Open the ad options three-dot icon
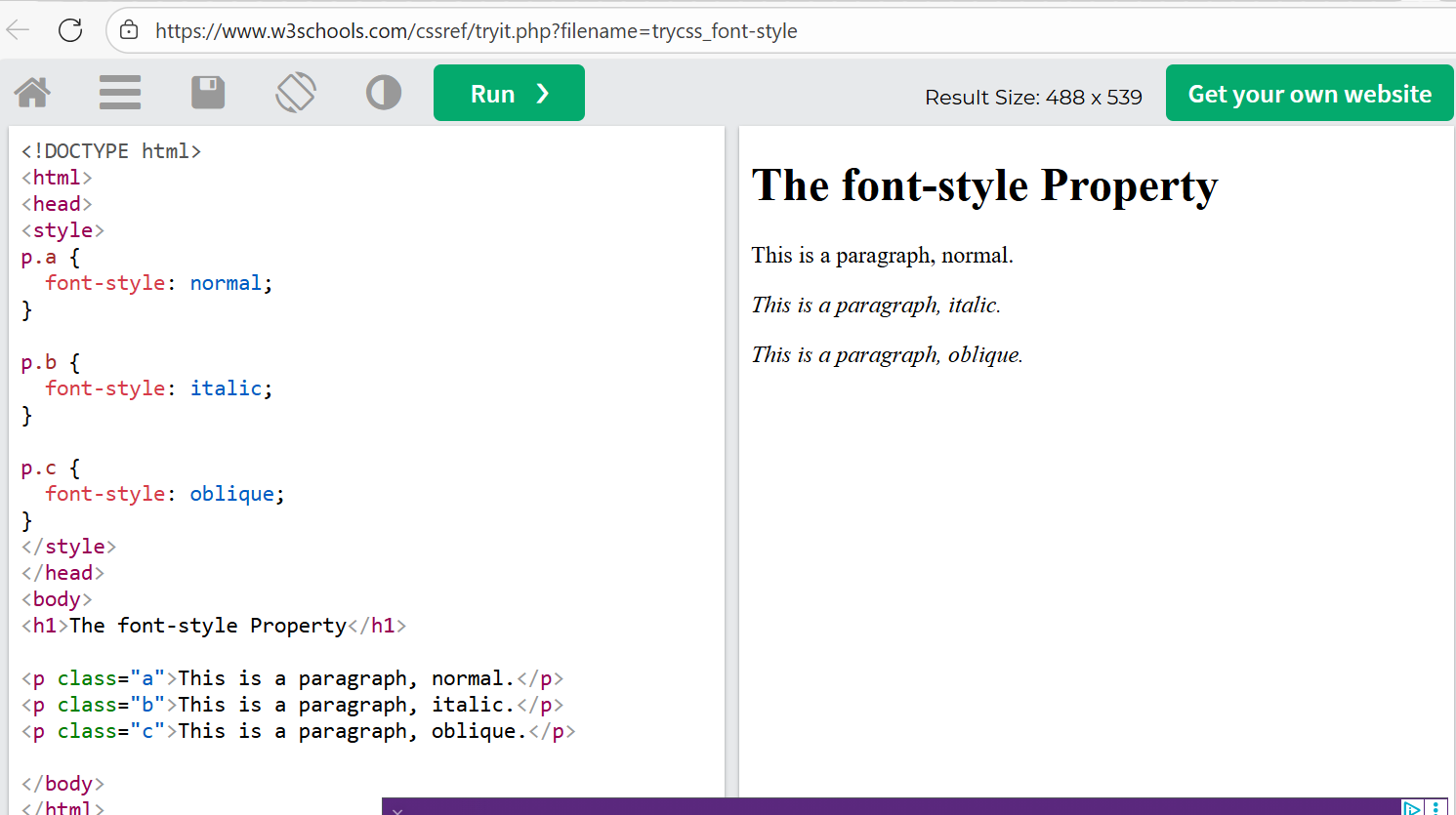The height and width of the screenshot is (815, 1456). 1435,807
